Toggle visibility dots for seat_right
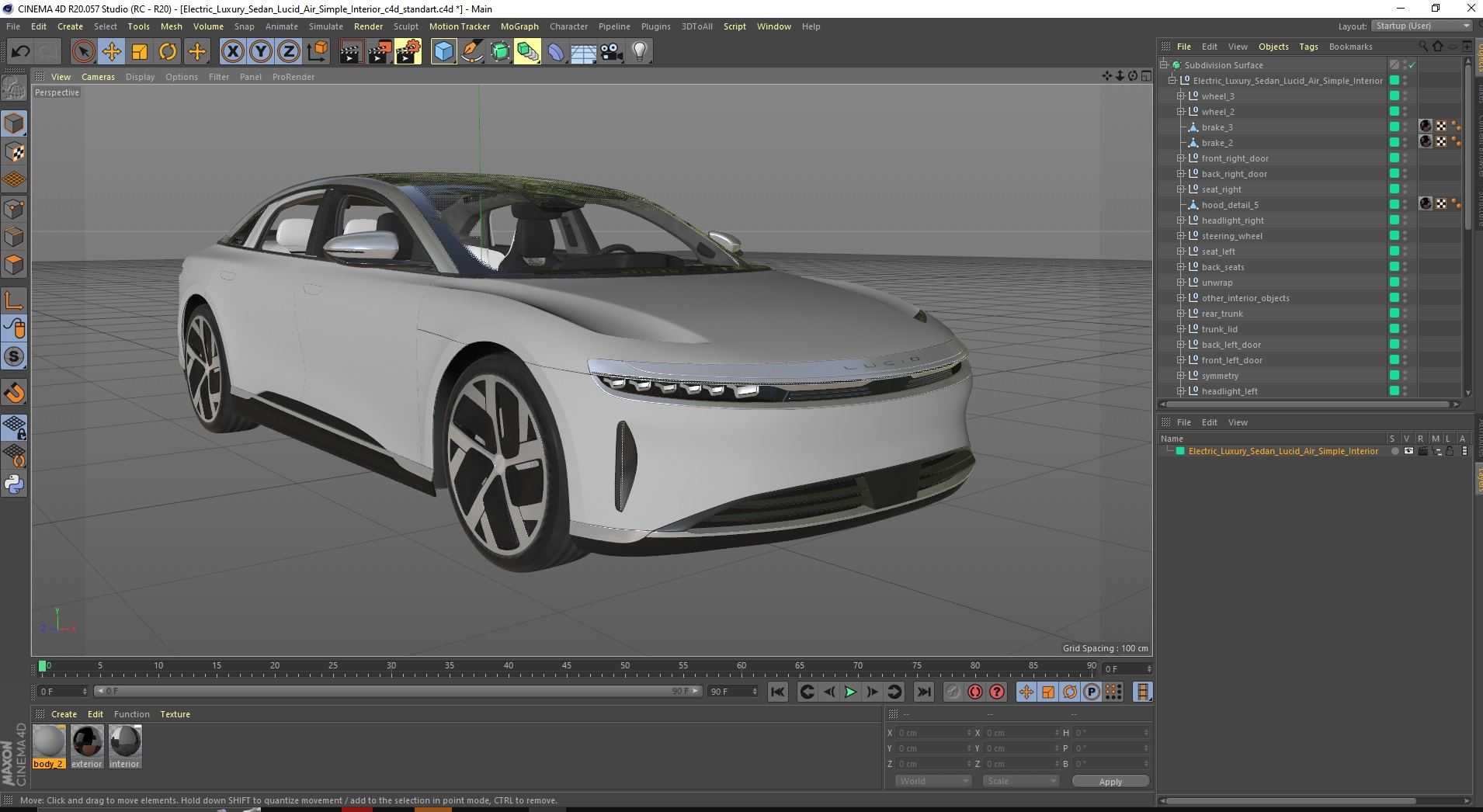This screenshot has width=1483, height=812. click(x=1405, y=189)
